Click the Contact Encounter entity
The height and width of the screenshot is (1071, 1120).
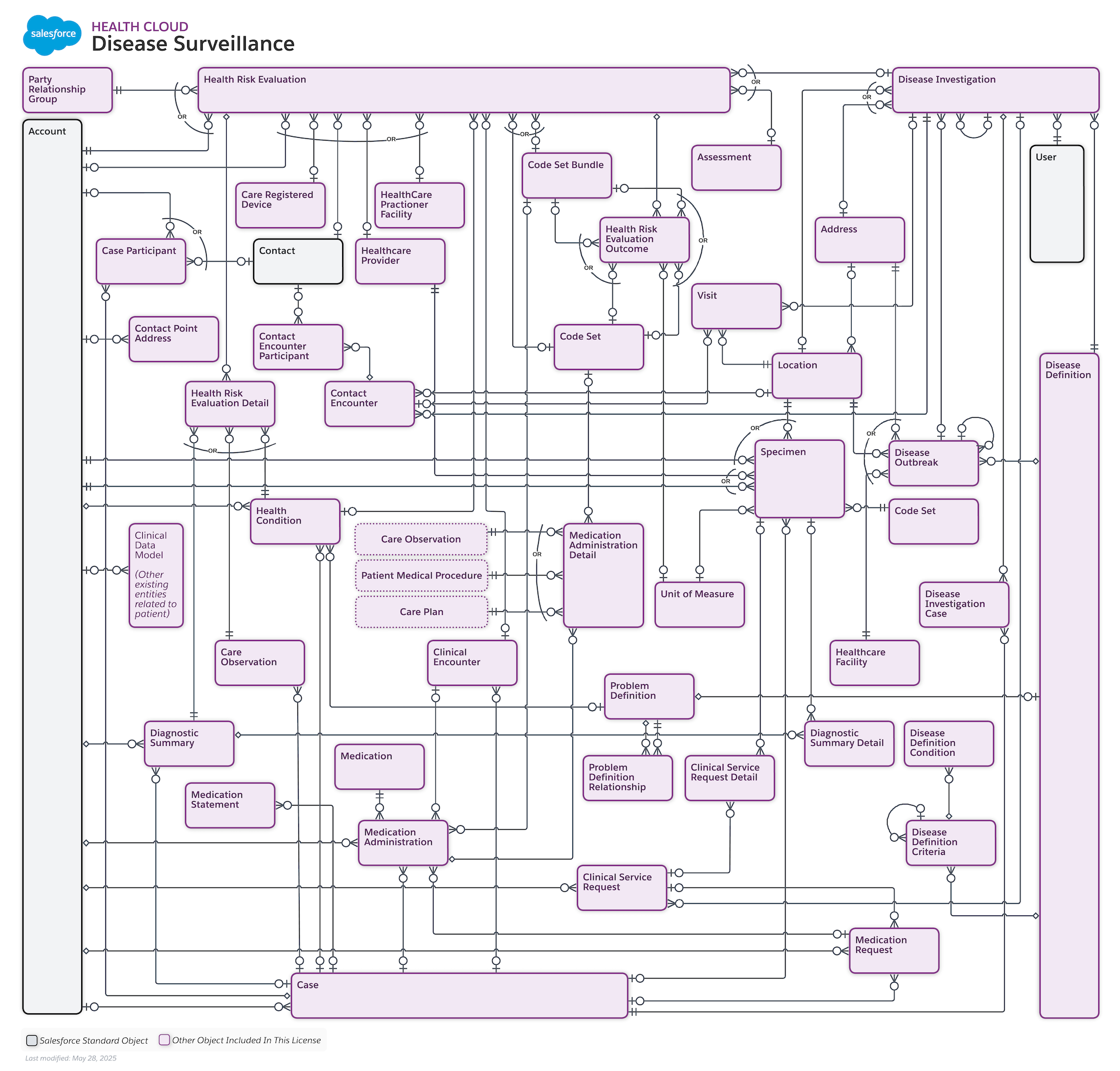(x=369, y=404)
